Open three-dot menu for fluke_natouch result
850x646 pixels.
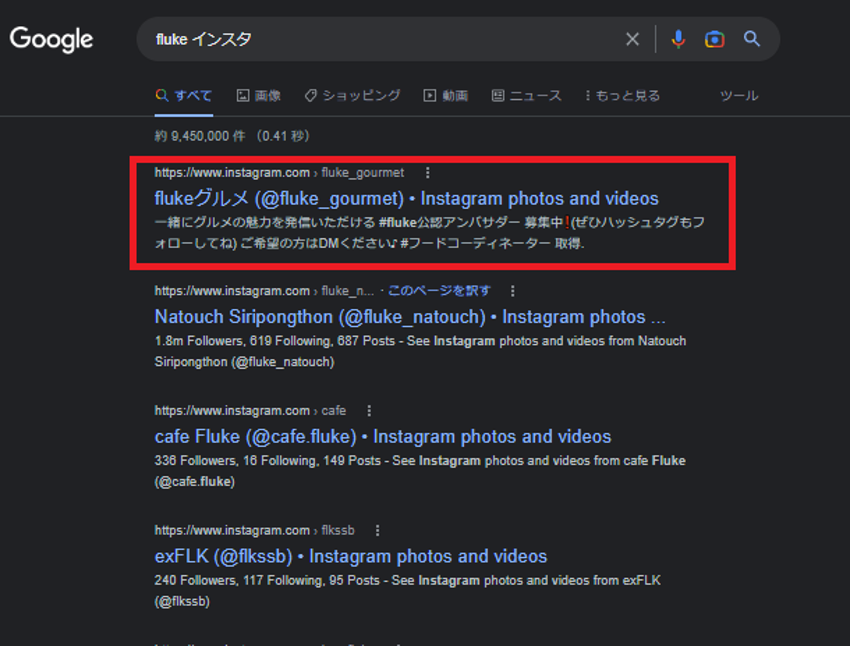(x=513, y=291)
